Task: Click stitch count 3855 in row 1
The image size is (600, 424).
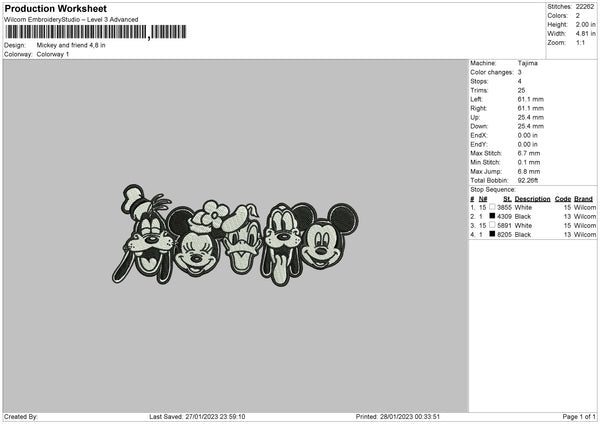Action: [x=504, y=208]
